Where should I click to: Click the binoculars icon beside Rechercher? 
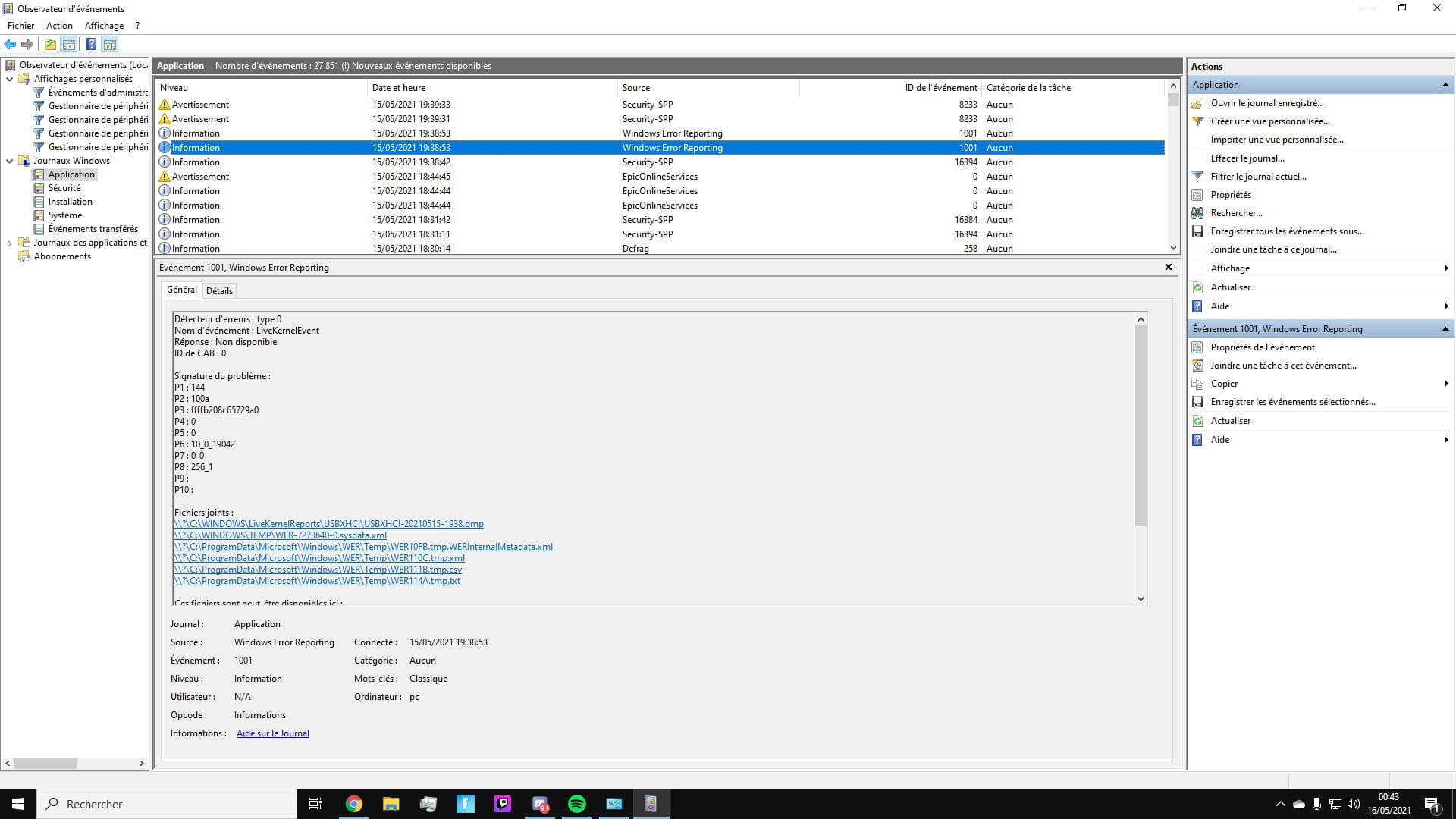click(1197, 213)
